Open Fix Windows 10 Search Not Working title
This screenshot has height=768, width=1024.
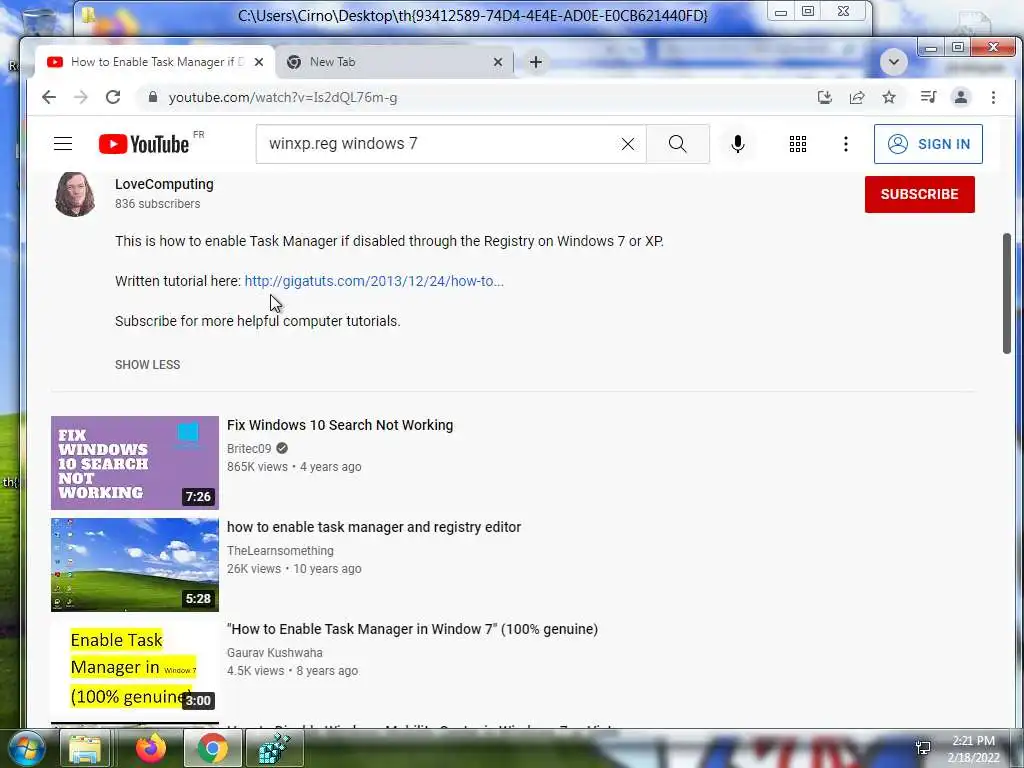point(340,425)
